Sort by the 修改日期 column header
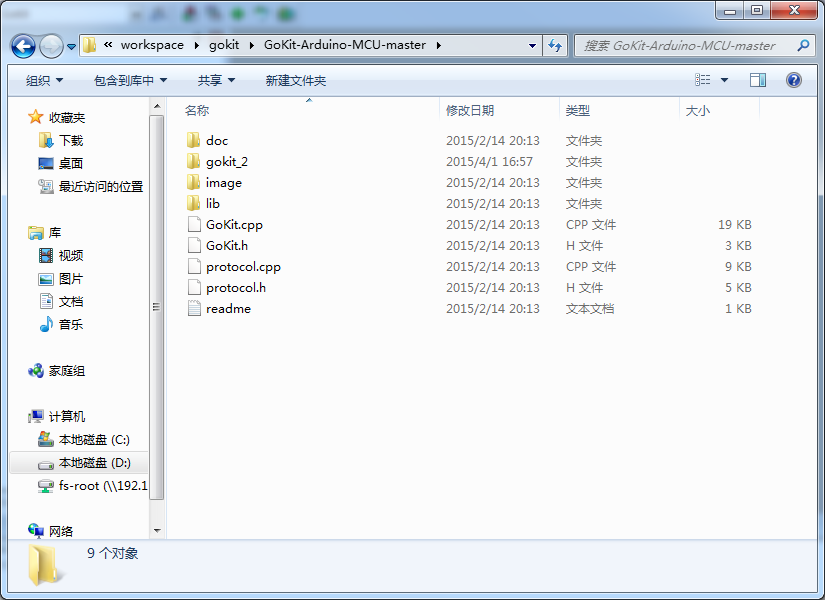 pos(499,111)
